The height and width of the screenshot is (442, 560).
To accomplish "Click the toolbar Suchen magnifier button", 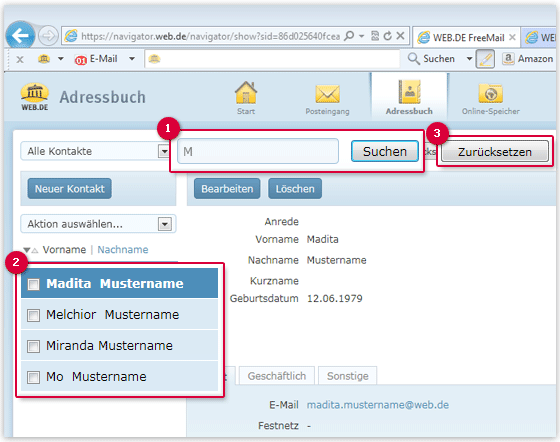I will click(431, 59).
